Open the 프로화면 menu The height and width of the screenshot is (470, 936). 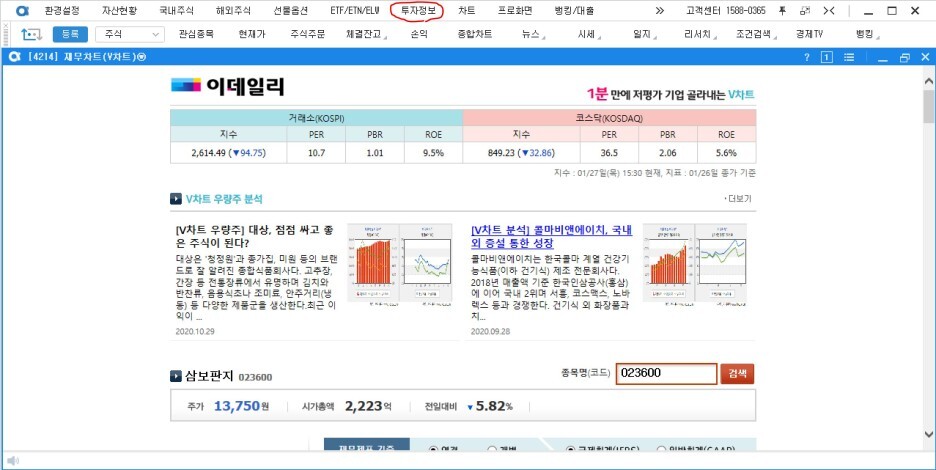tap(515, 11)
